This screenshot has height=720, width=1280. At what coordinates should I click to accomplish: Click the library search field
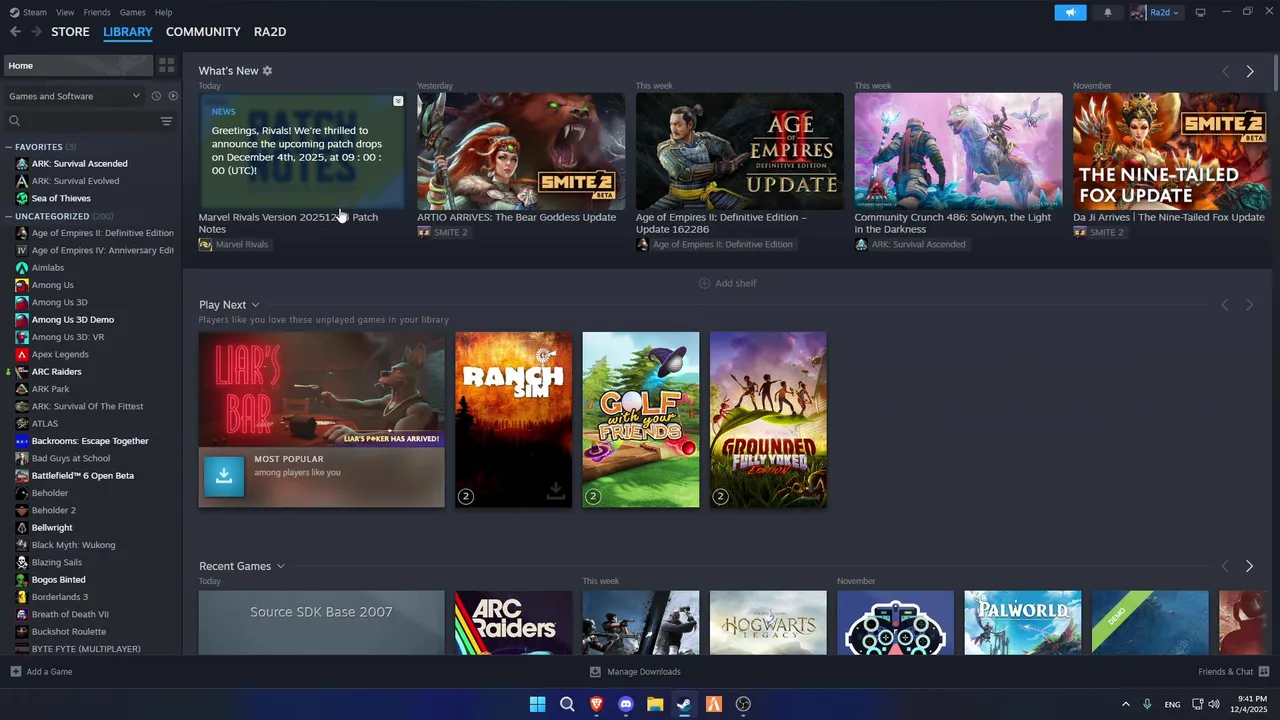tap(80, 121)
